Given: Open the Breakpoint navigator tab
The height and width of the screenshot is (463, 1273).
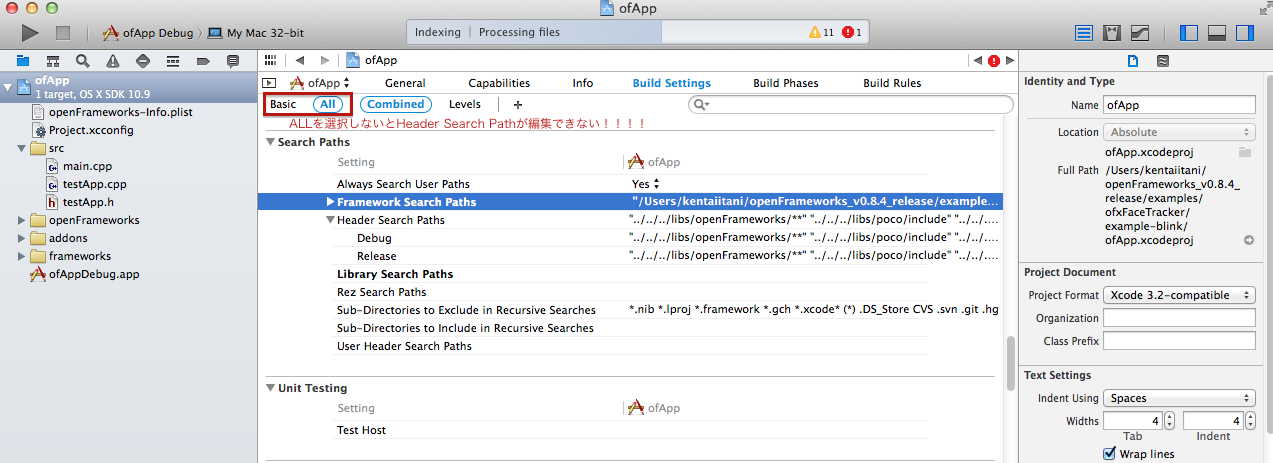Looking at the screenshot, I should (202, 61).
